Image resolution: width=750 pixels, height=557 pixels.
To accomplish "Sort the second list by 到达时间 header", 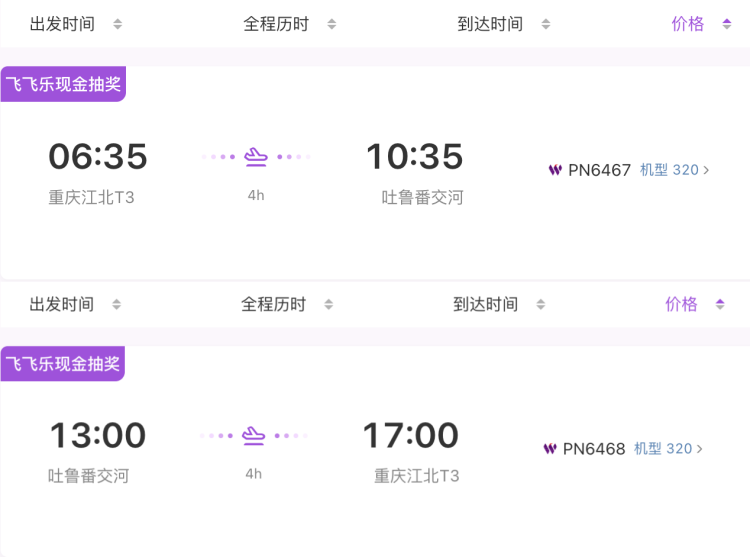I will point(486,304).
